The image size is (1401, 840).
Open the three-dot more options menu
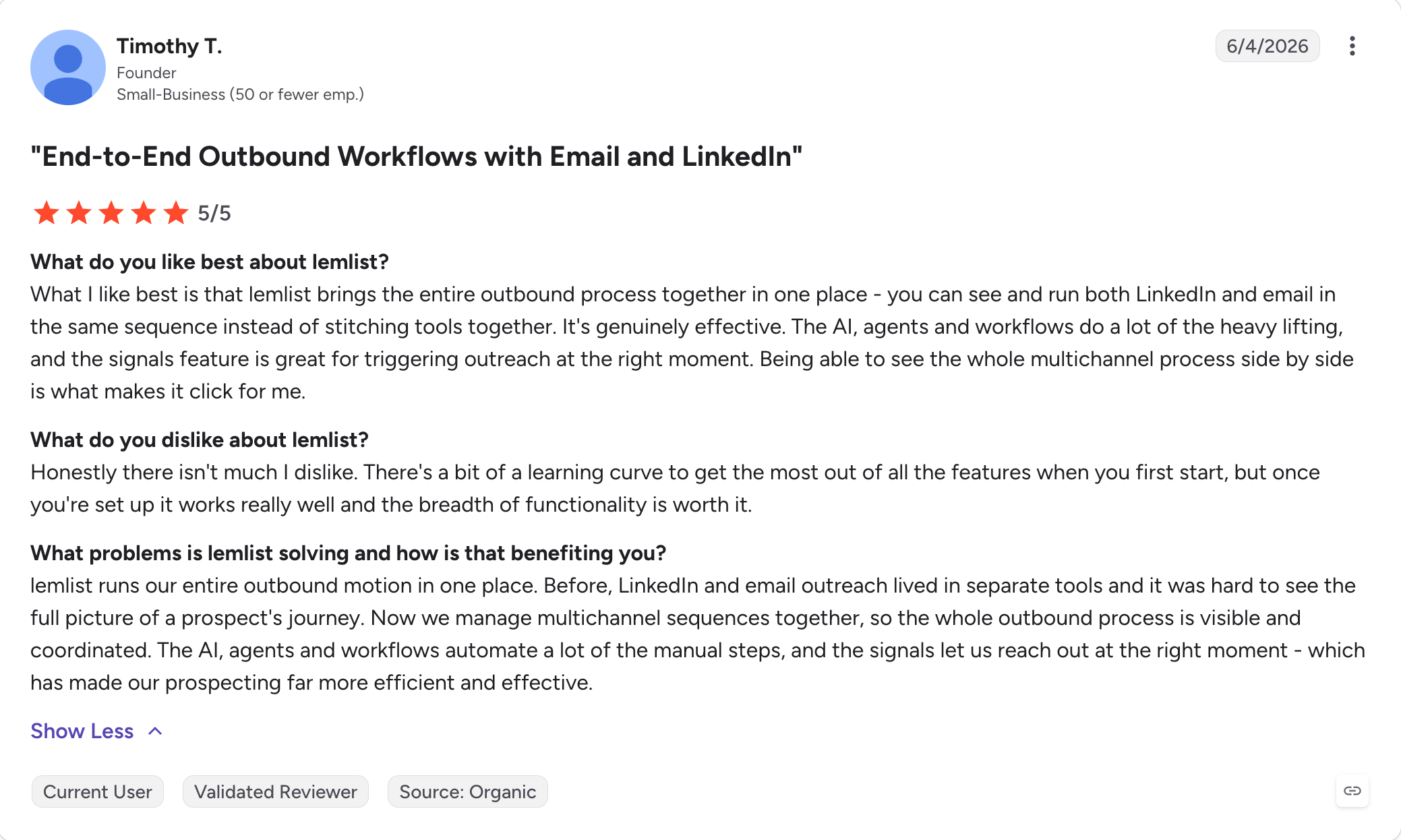(1352, 46)
